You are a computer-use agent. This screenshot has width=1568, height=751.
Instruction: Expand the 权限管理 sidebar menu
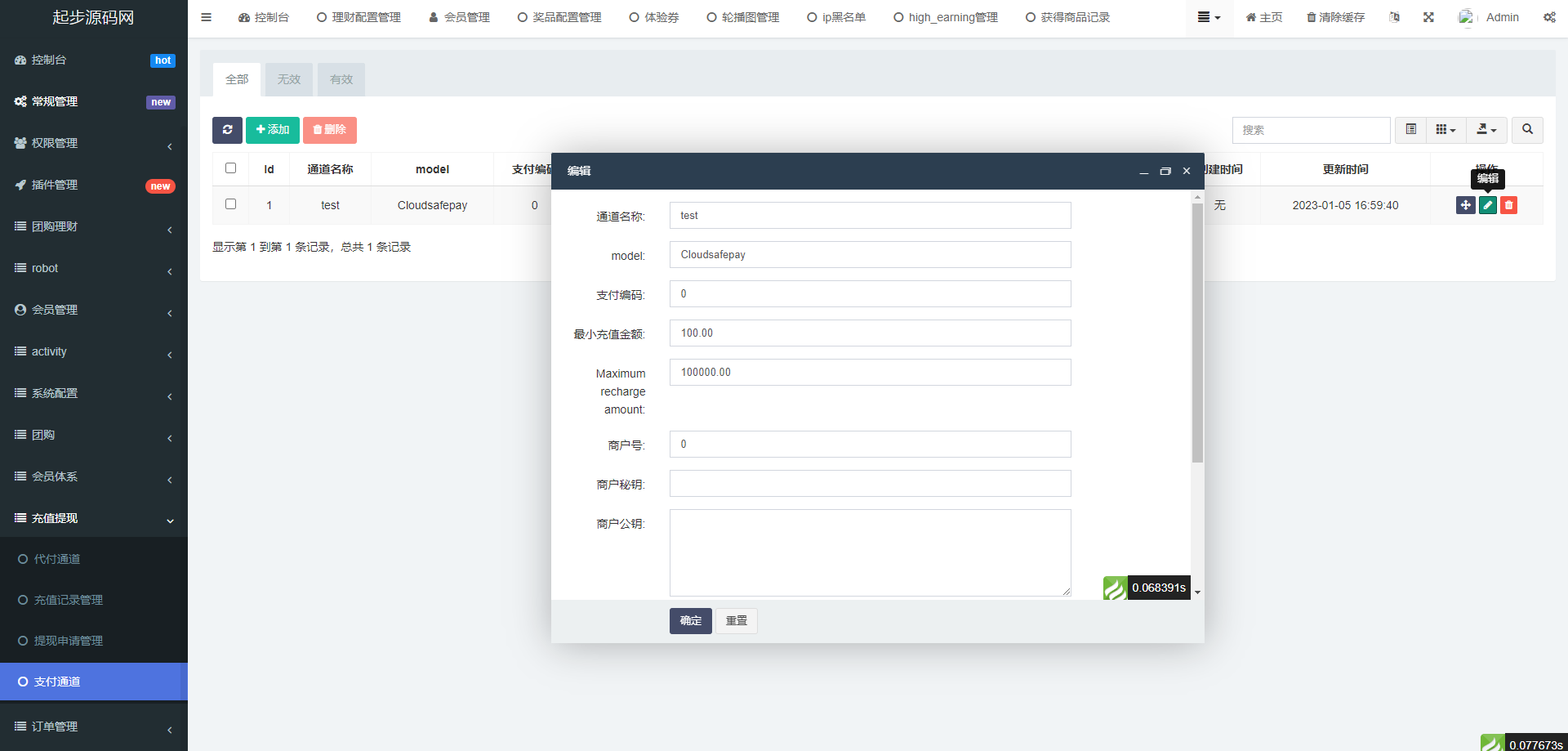94,143
